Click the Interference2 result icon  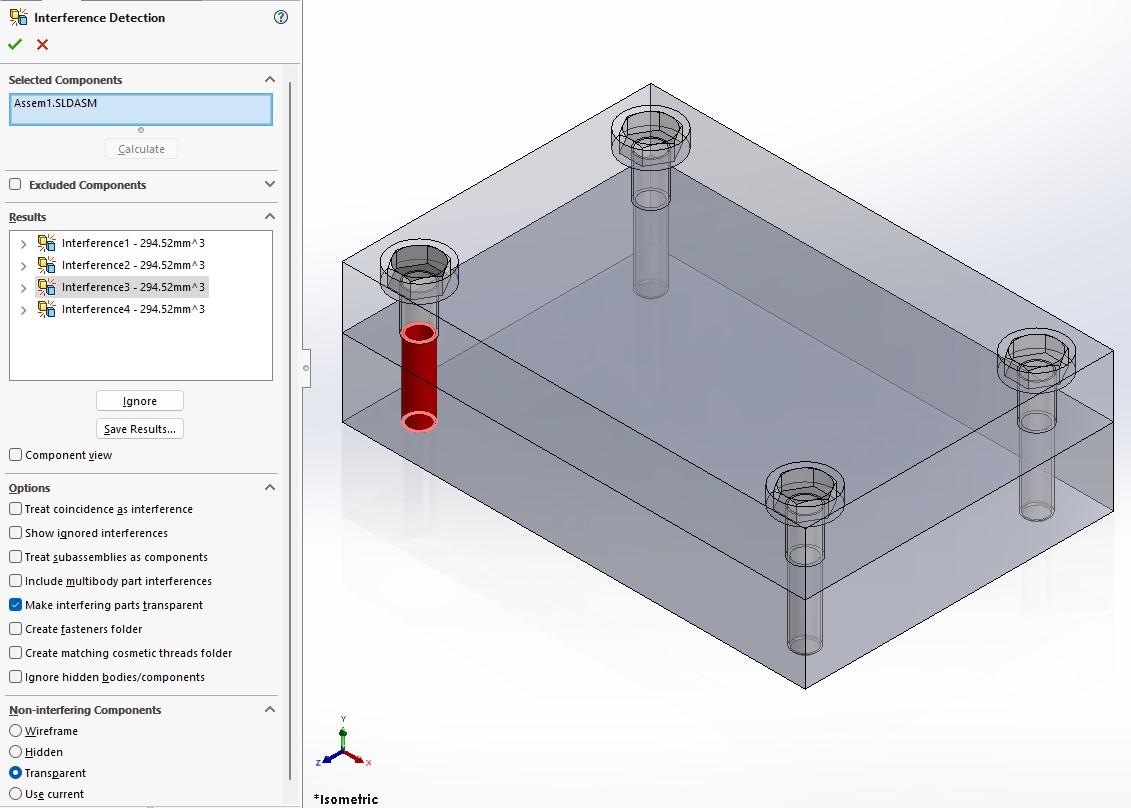click(47, 265)
